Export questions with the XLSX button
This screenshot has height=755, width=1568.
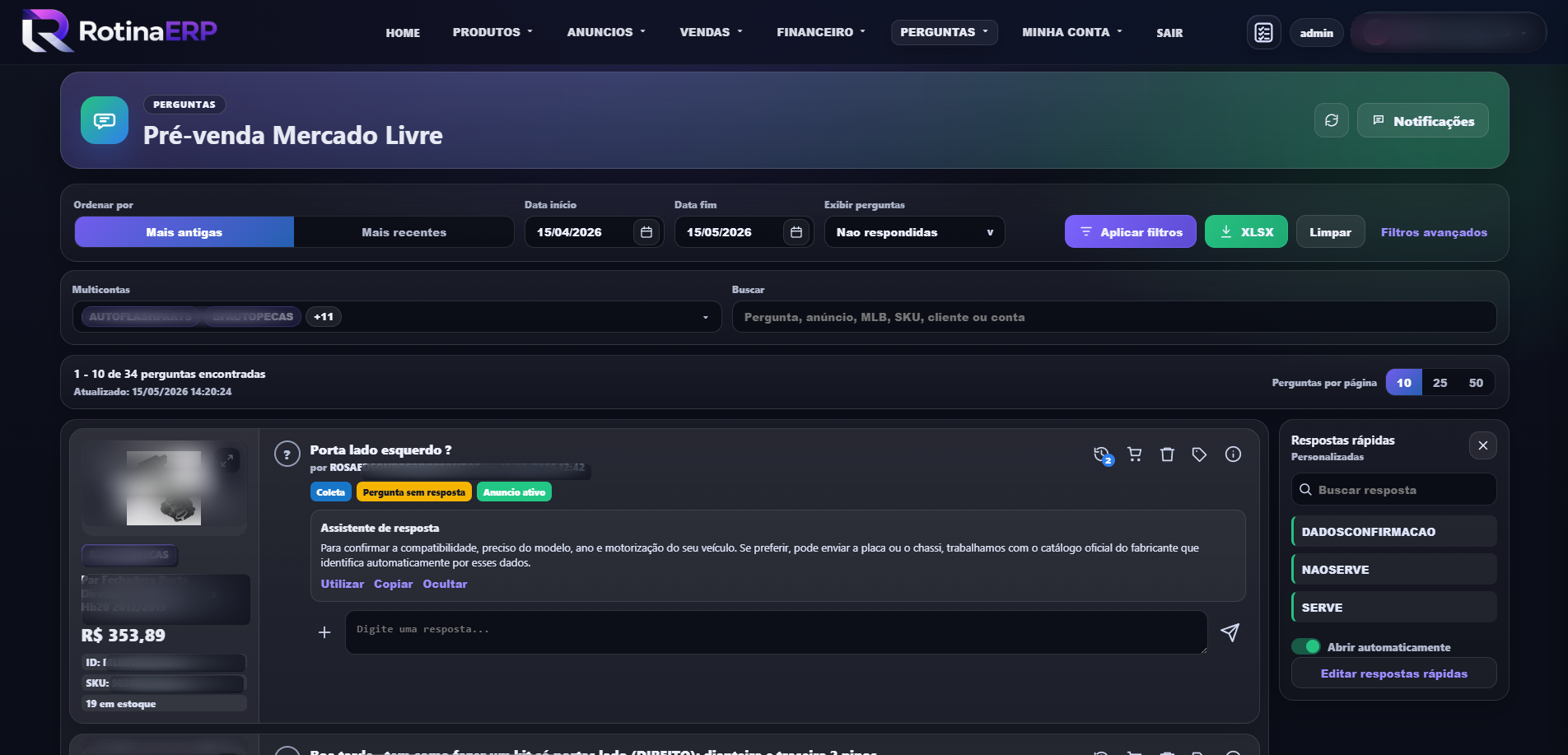coord(1246,232)
